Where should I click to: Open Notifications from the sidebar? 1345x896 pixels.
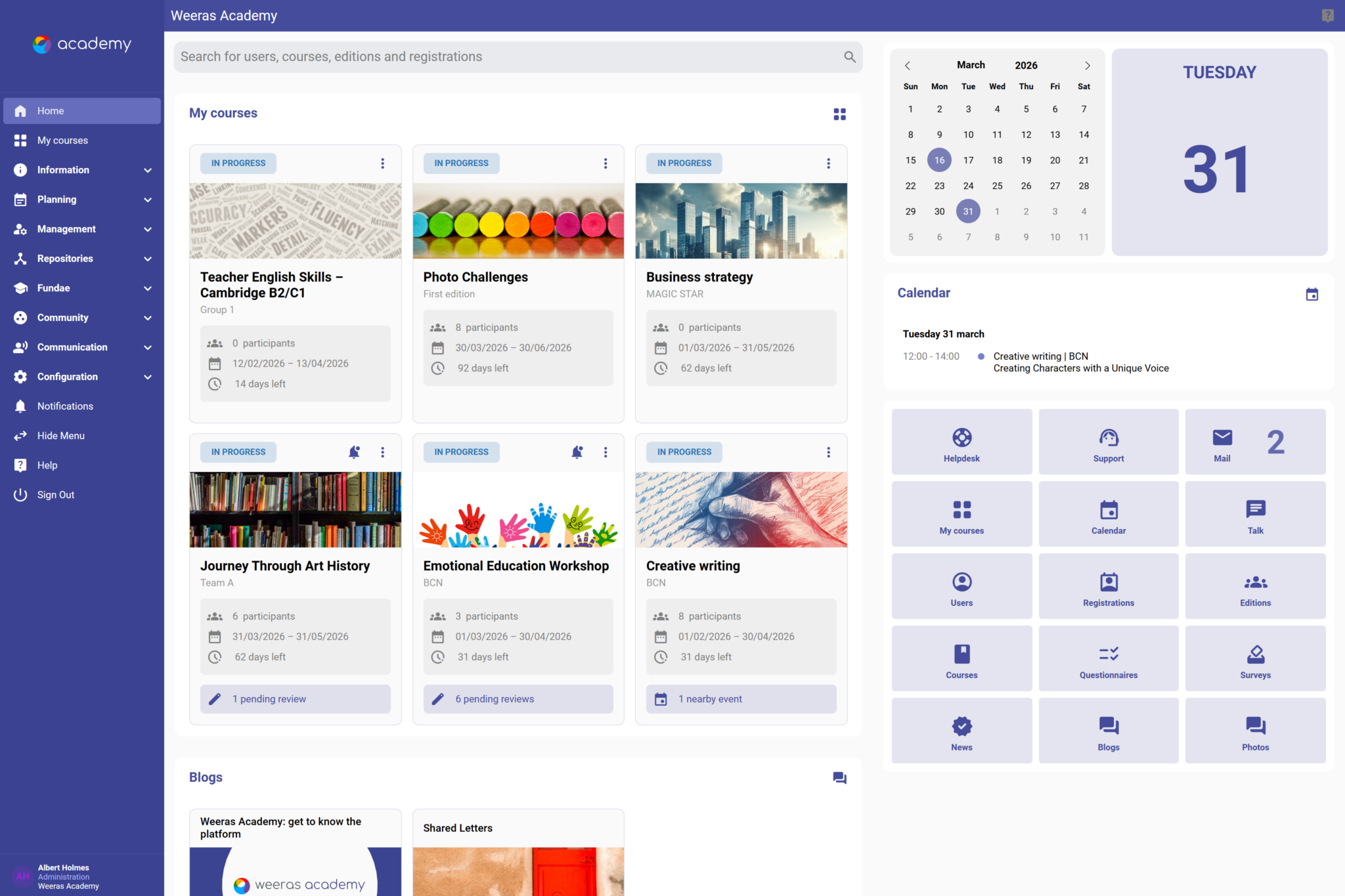point(64,406)
